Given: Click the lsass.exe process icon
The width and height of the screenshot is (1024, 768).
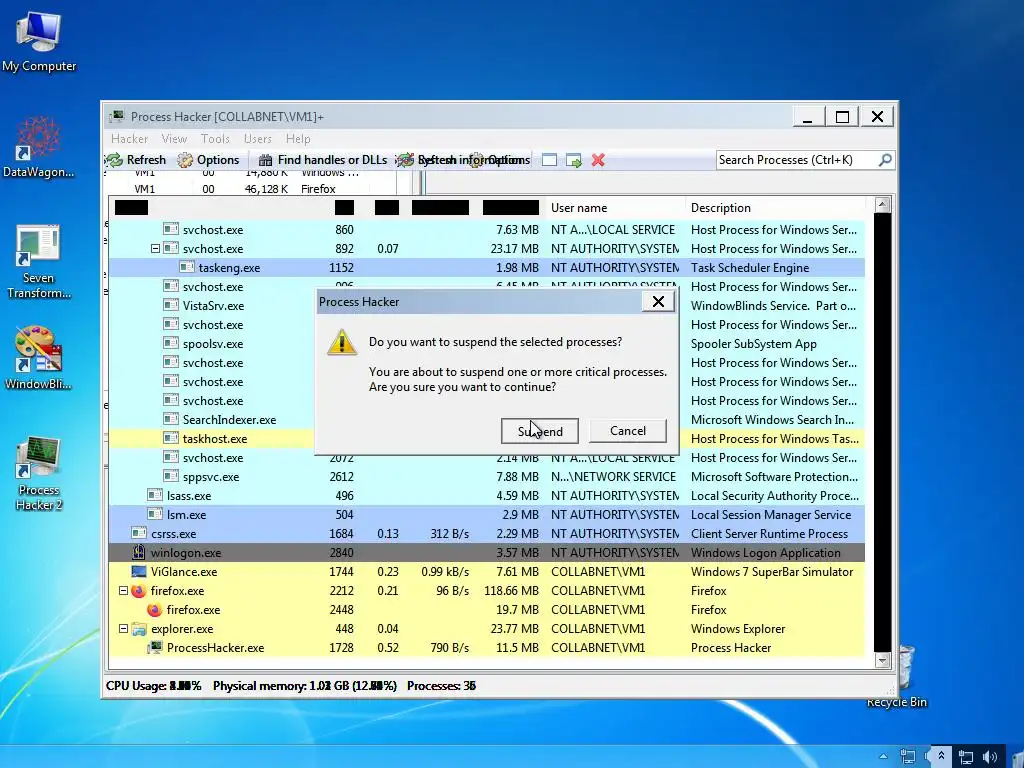Looking at the screenshot, I should coord(155,495).
